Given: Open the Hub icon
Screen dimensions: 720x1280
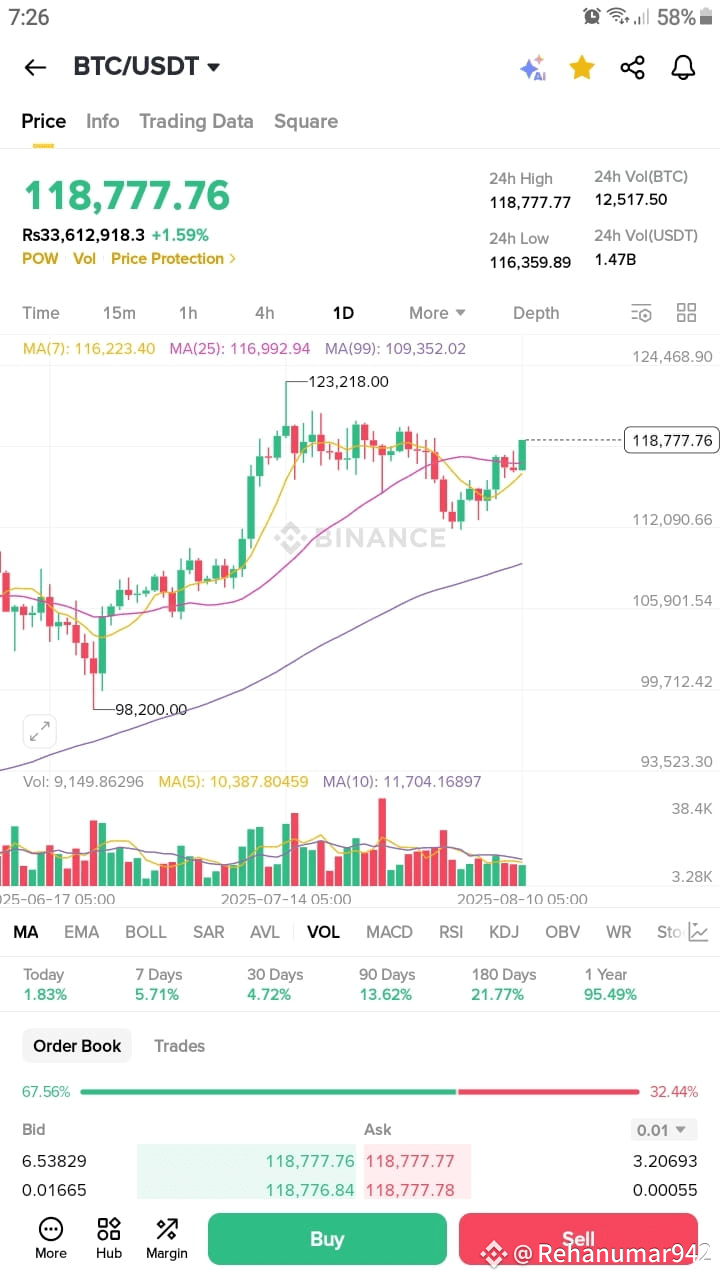Looking at the screenshot, I should tap(109, 1238).
